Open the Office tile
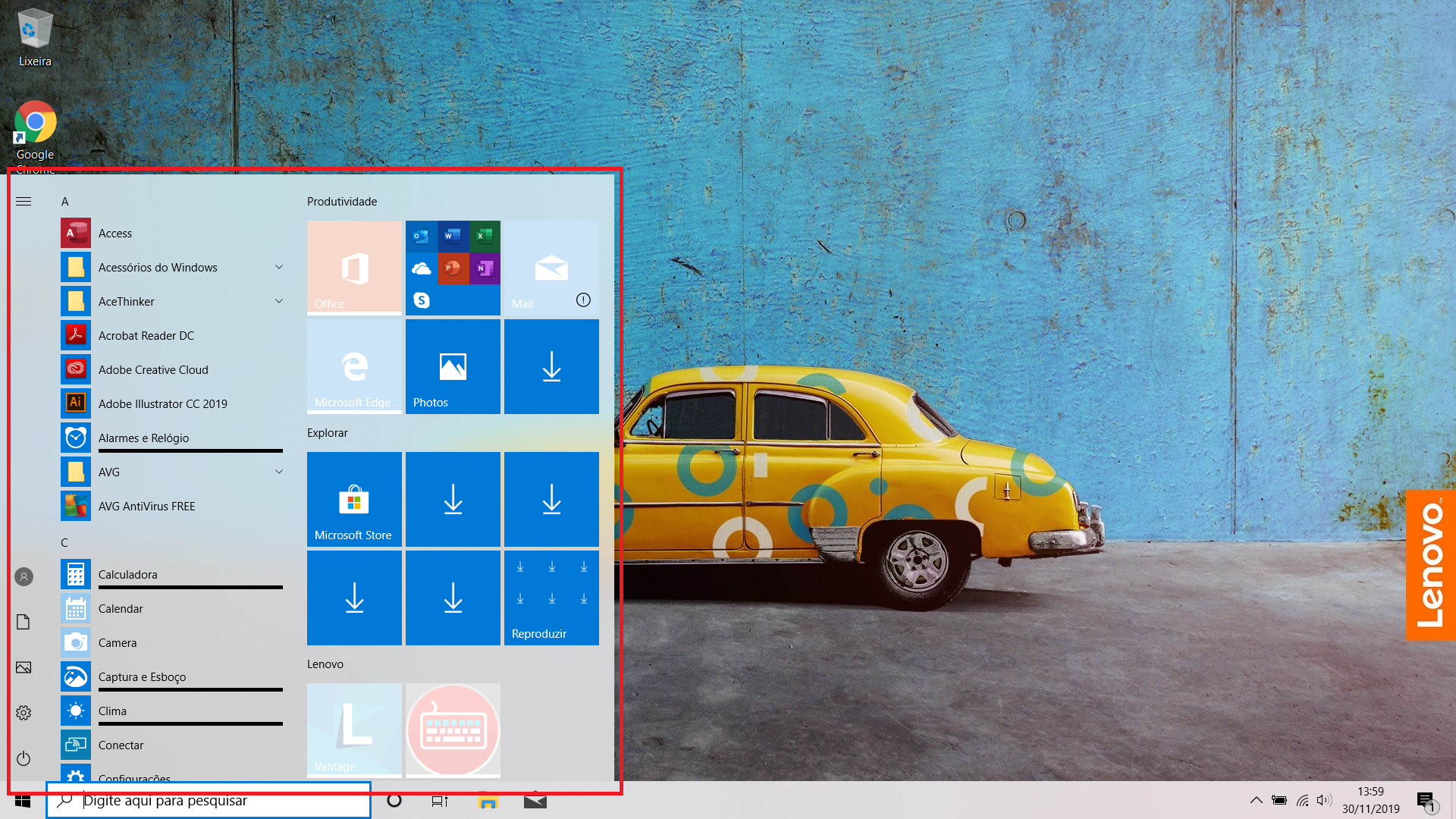The width and height of the screenshot is (1456, 819). point(354,268)
